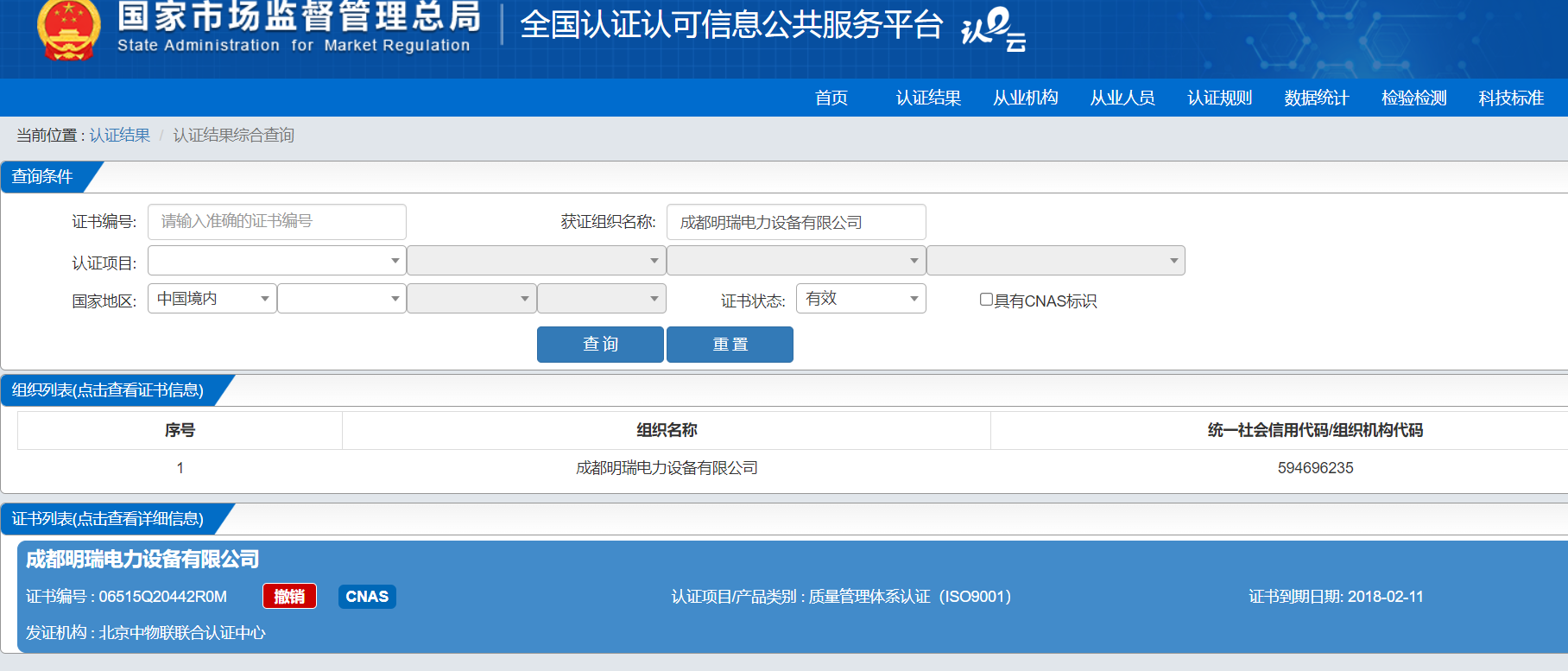Open 数据统计 navigation menu
Image resolution: width=1568 pixels, height=671 pixels.
(1317, 98)
